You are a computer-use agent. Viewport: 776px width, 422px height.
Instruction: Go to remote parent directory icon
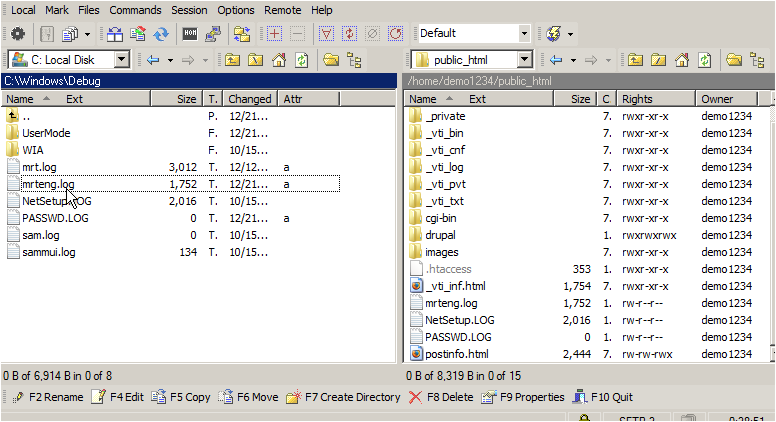tap(635, 60)
